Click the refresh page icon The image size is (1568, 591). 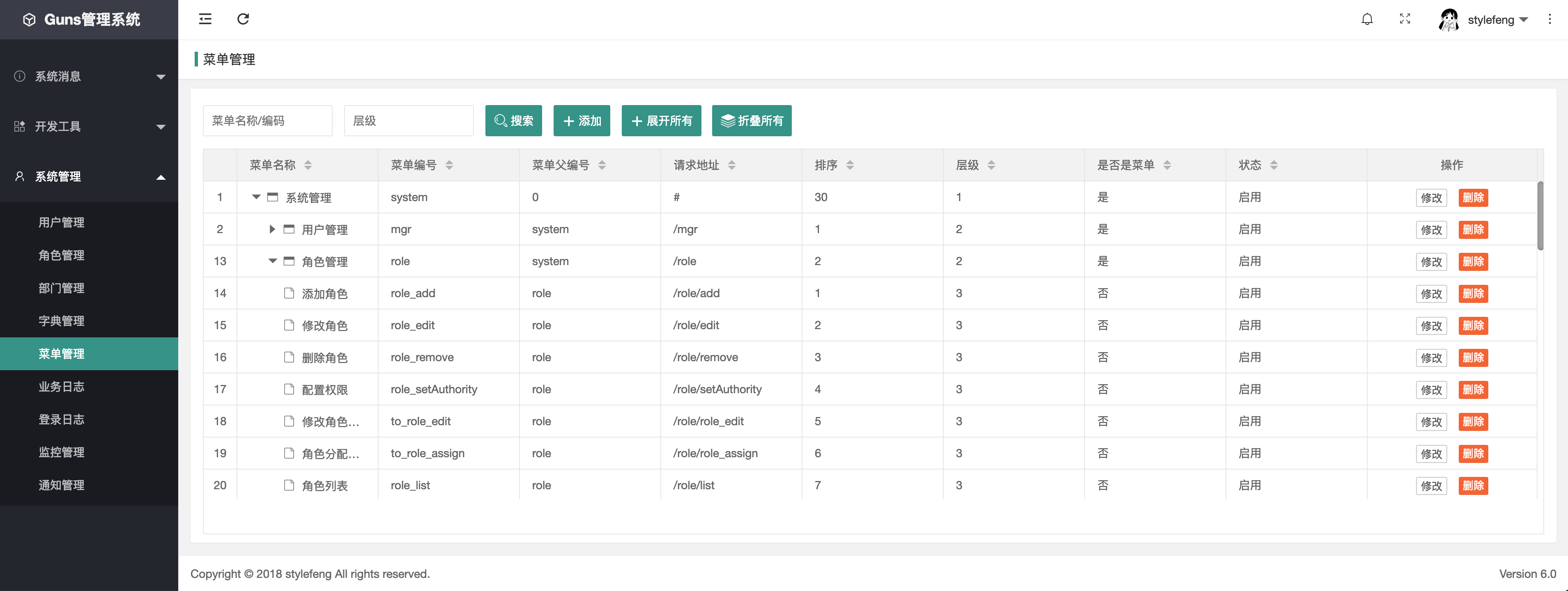tap(243, 19)
